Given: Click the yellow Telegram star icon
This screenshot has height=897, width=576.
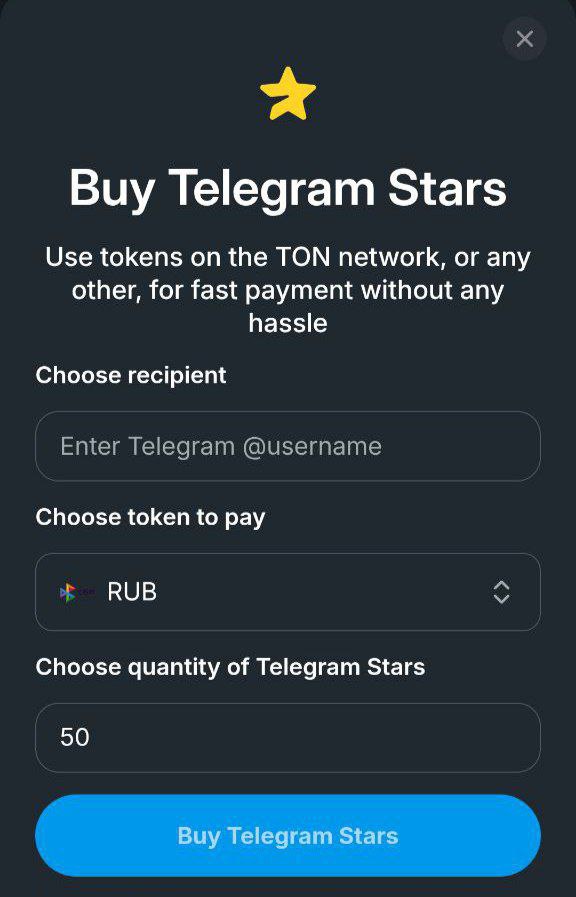Looking at the screenshot, I should tap(288, 94).
